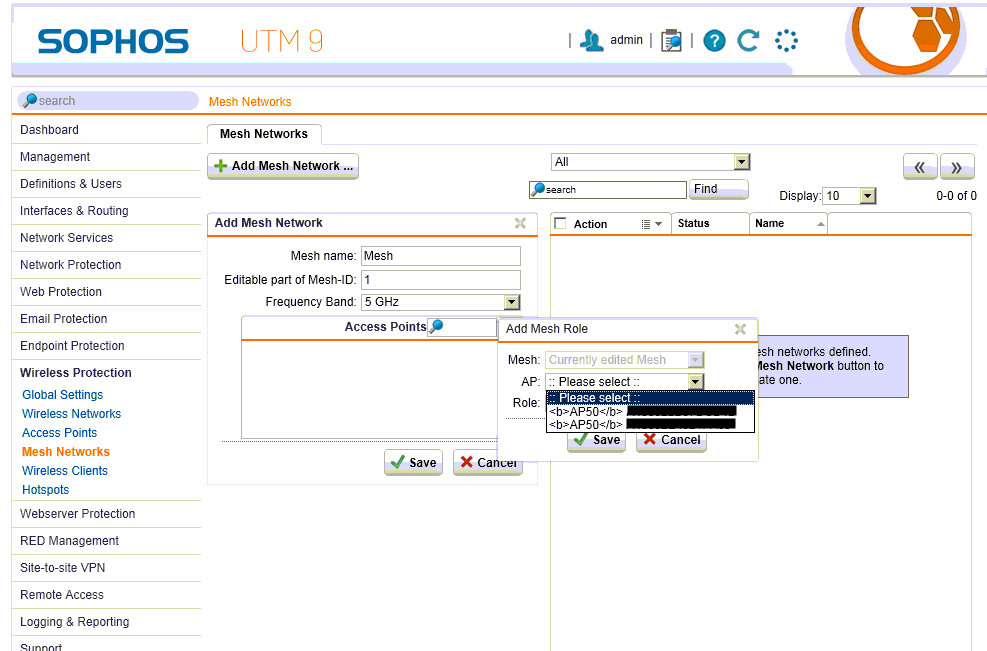Focus the Access Points filter field
The image size is (987, 651).
pos(462,327)
